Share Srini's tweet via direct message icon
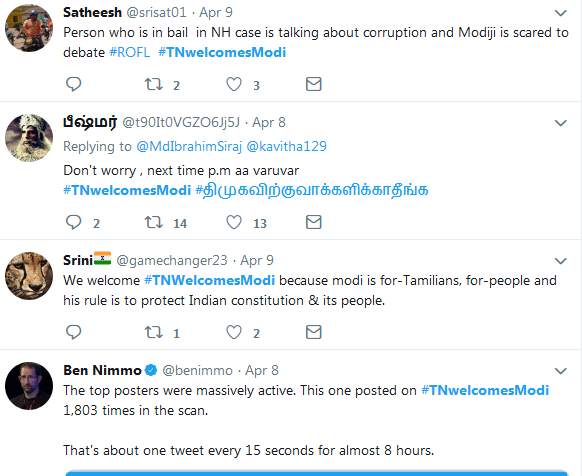 (314, 332)
